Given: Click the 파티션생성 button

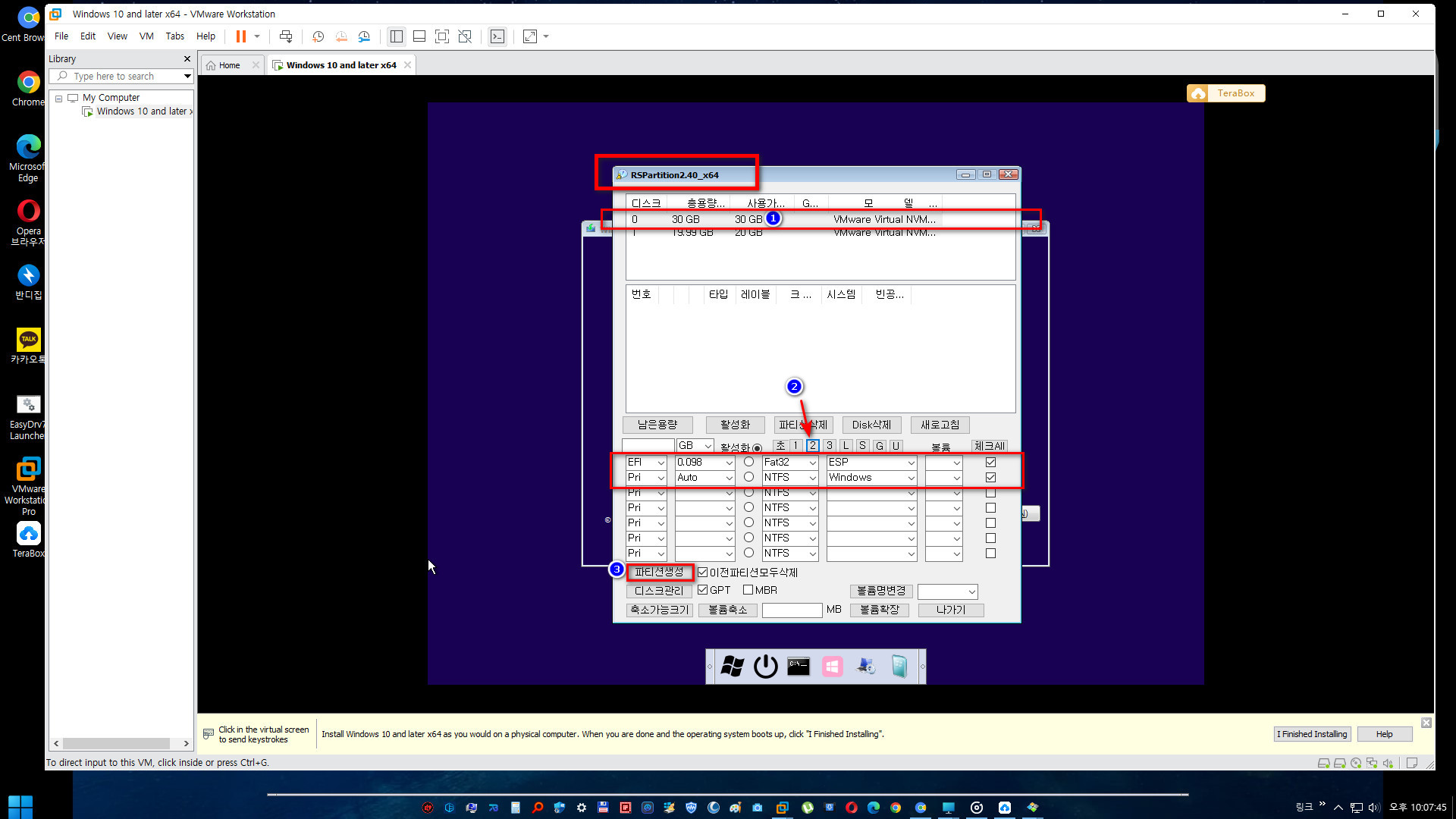Looking at the screenshot, I should [x=659, y=573].
